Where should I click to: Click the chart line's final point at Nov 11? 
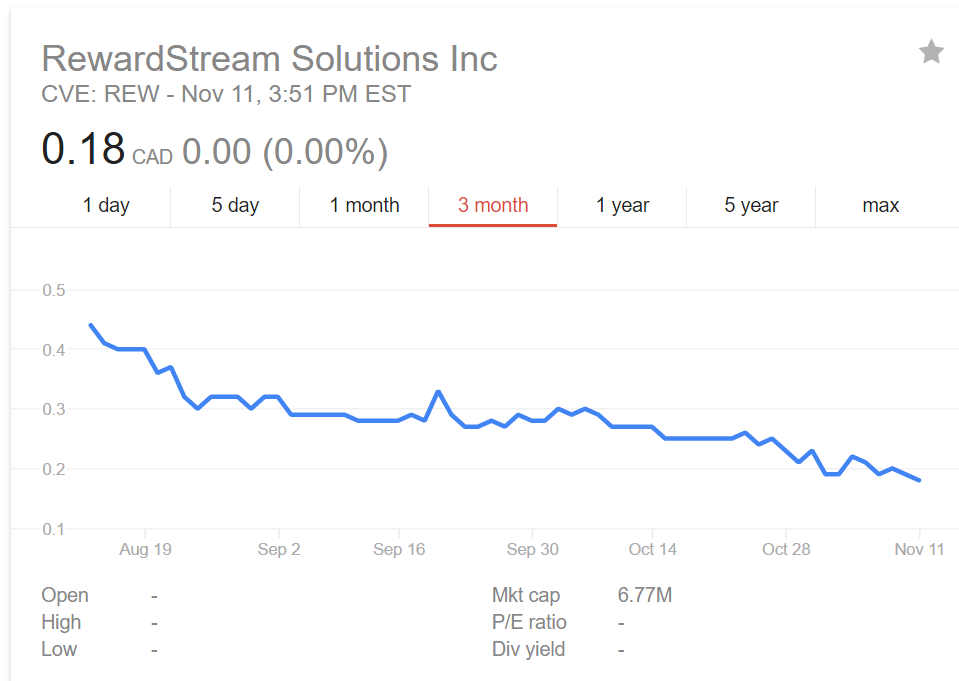[919, 480]
